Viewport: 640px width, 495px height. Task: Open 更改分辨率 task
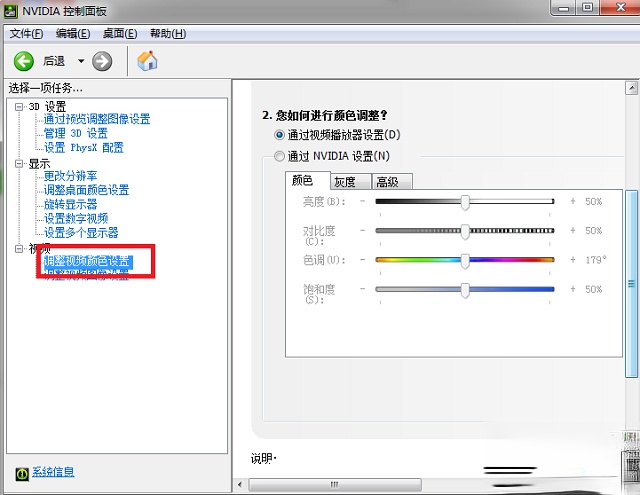click(x=70, y=176)
